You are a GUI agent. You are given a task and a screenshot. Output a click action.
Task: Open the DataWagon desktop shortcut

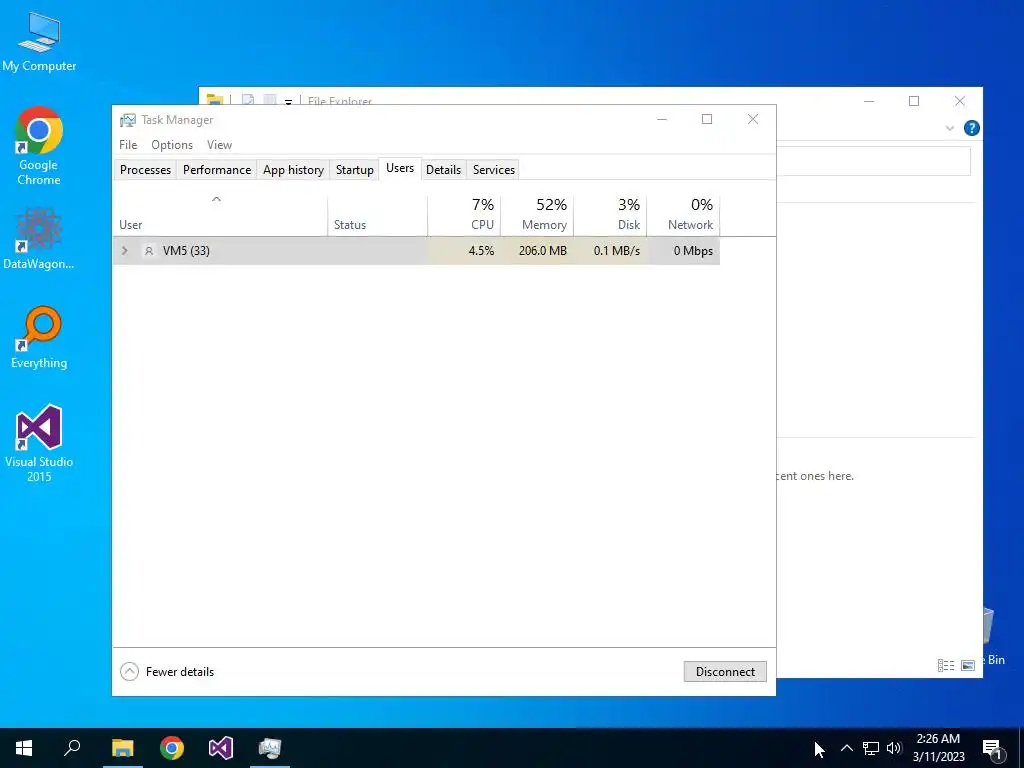tap(39, 238)
